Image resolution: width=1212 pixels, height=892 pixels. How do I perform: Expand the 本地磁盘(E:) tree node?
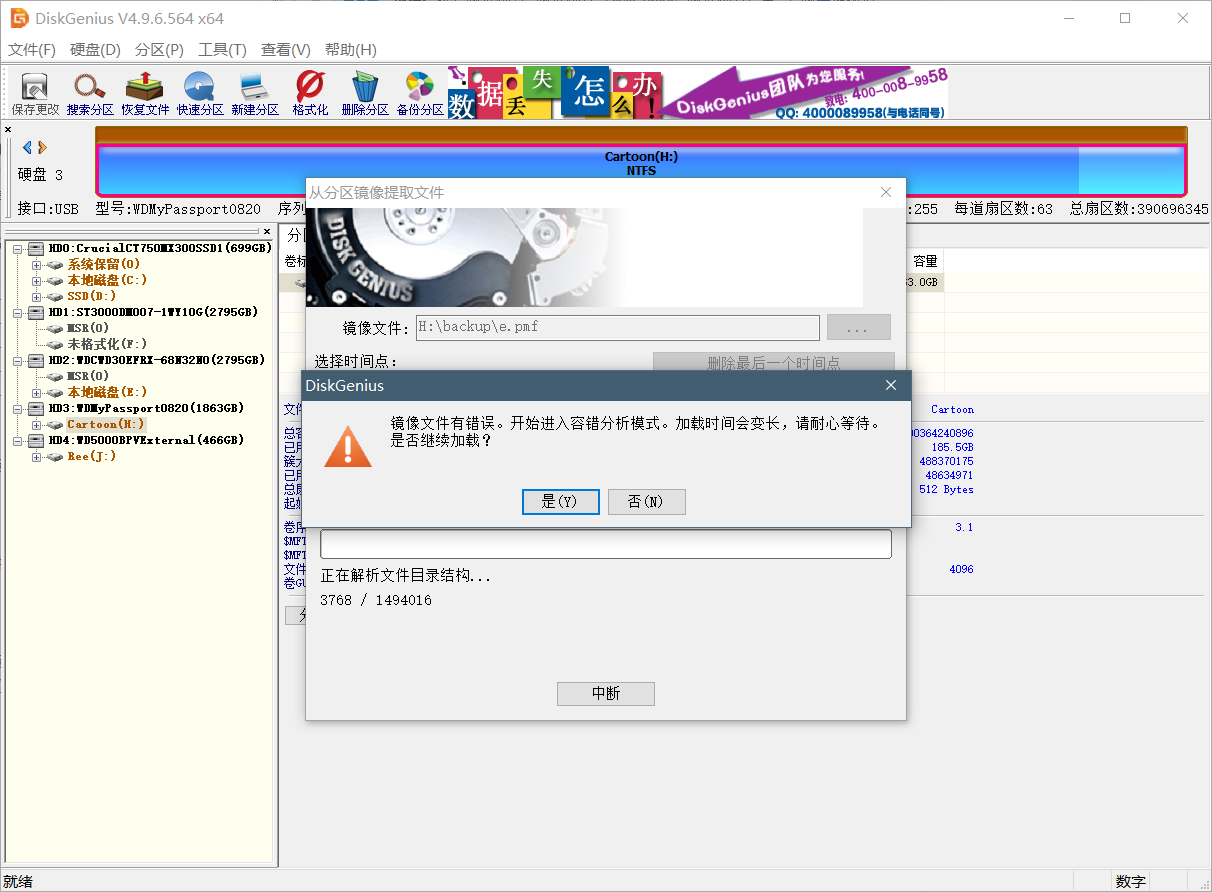click(x=37, y=392)
